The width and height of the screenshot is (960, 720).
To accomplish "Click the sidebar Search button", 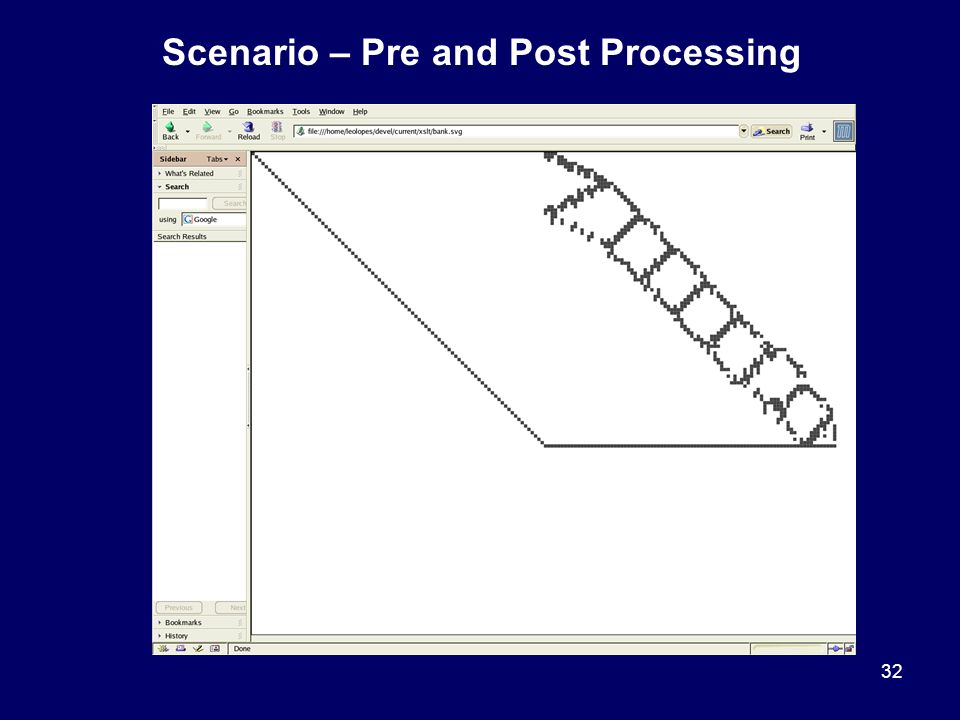I will pyautogui.click(x=230, y=203).
